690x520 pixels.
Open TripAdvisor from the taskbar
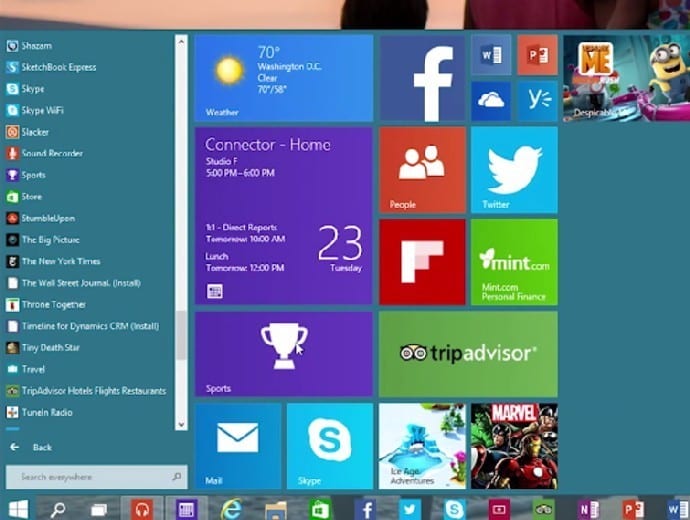pos(543,509)
